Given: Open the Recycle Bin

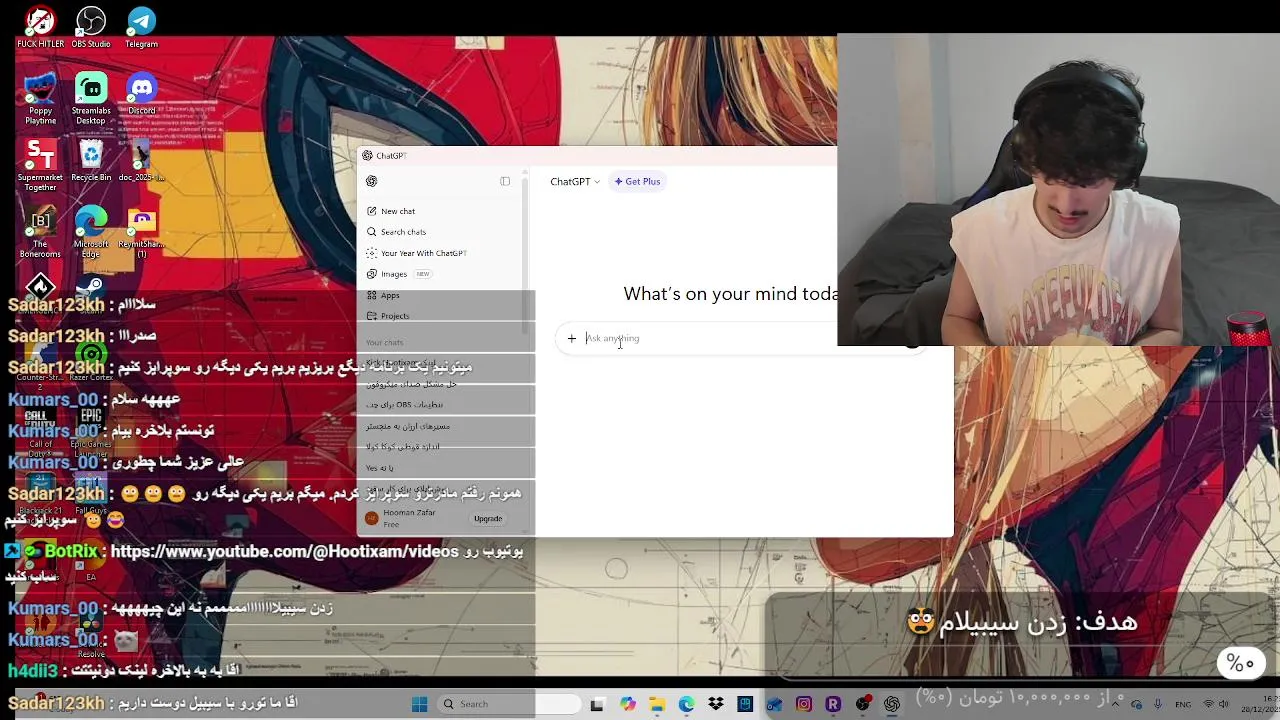Looking at the screenshot, I should [x=91, y=160].
